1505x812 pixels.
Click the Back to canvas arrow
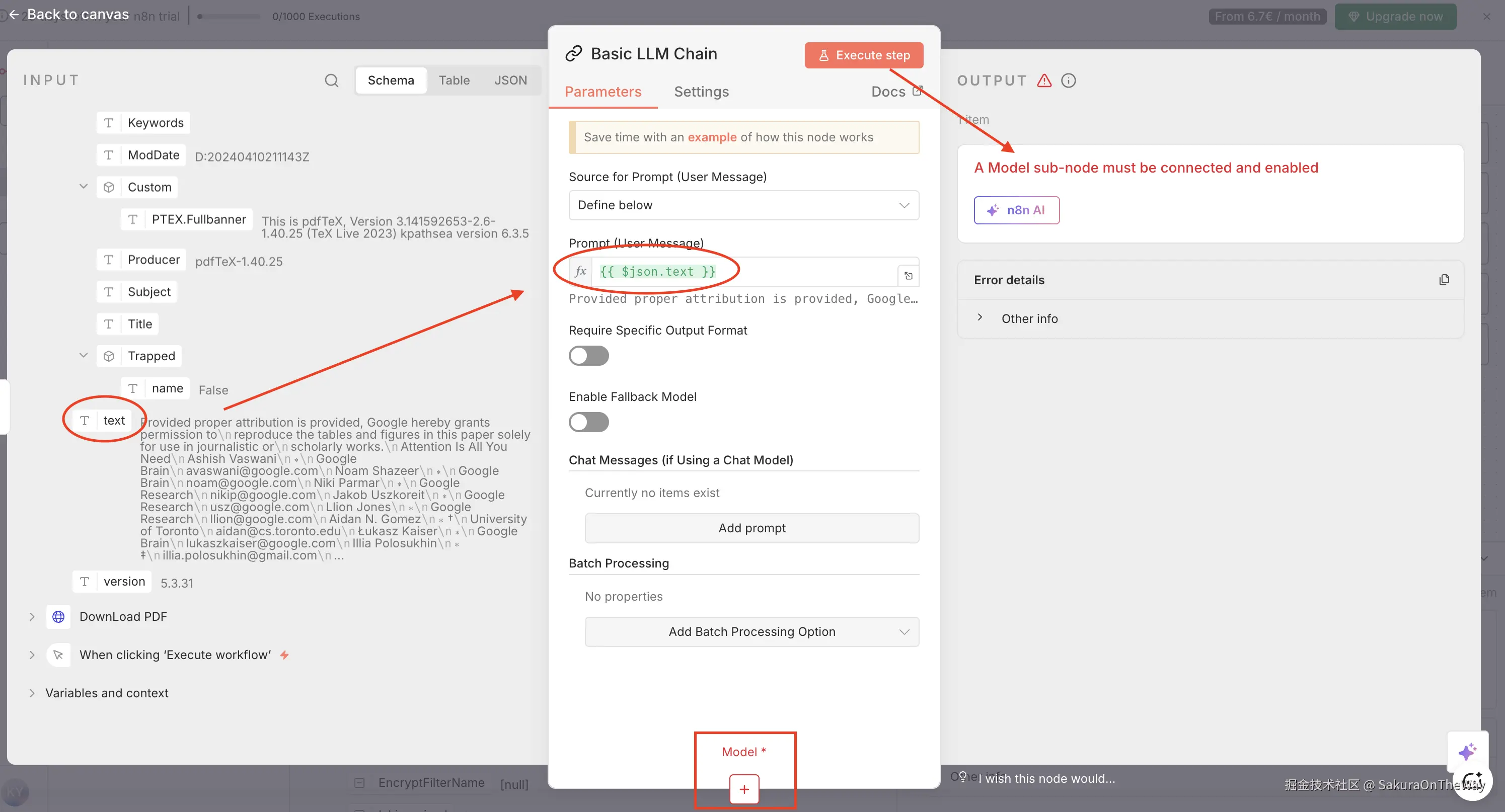click(14, 15)
